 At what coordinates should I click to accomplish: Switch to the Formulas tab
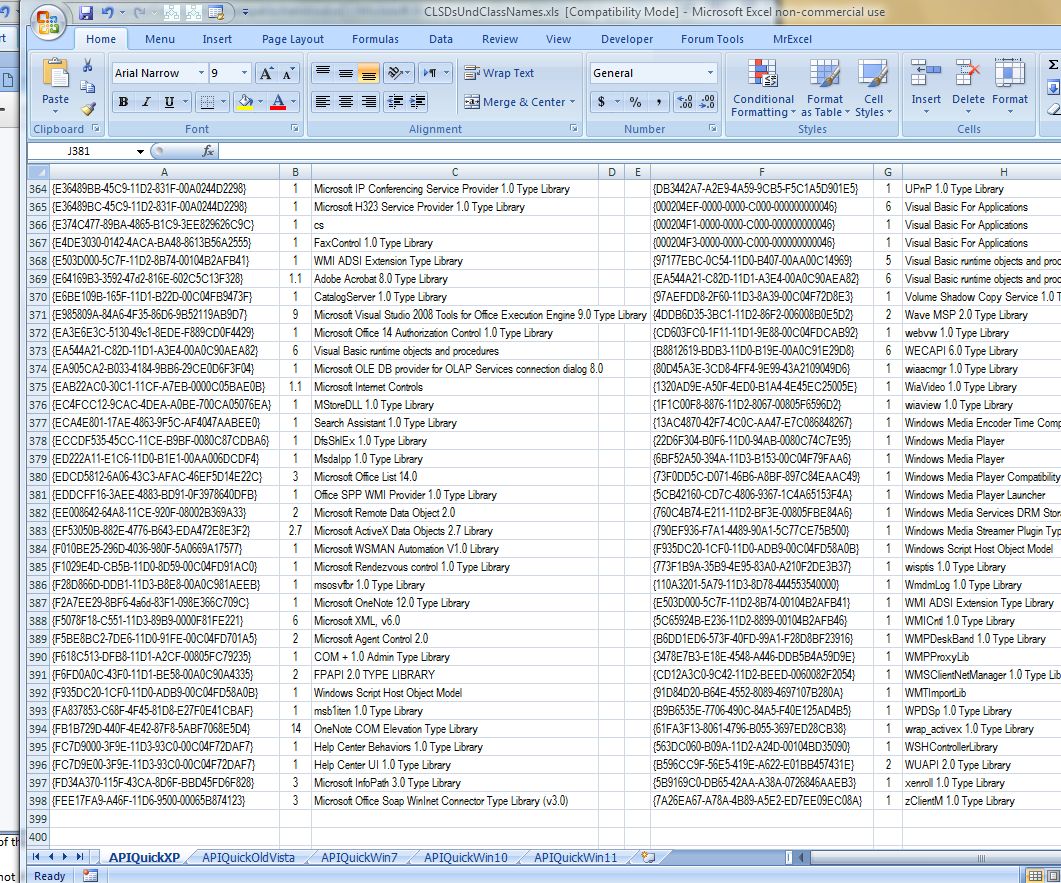point(376,39)
